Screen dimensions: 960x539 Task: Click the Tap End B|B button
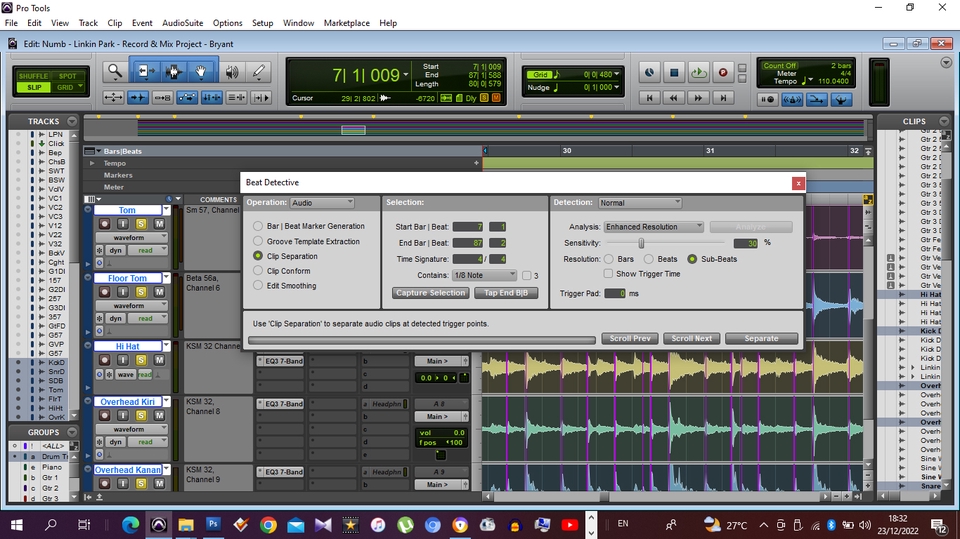tap(506, 293)
